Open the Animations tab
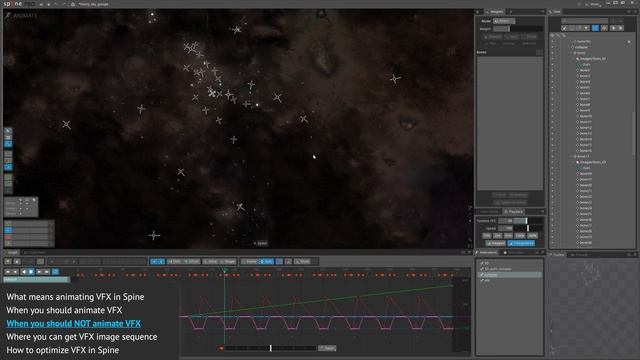 [487, 253]
